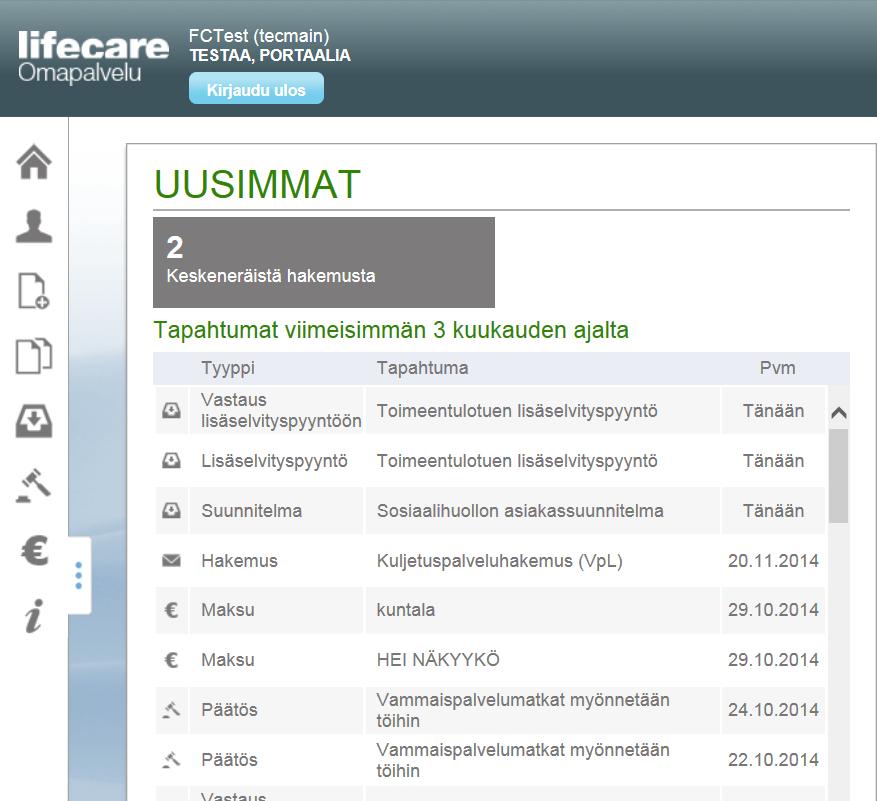Screen dimensions: 877x801
Task: Open the user profile icon in sidebar
Action: click(x=34, y=226)
